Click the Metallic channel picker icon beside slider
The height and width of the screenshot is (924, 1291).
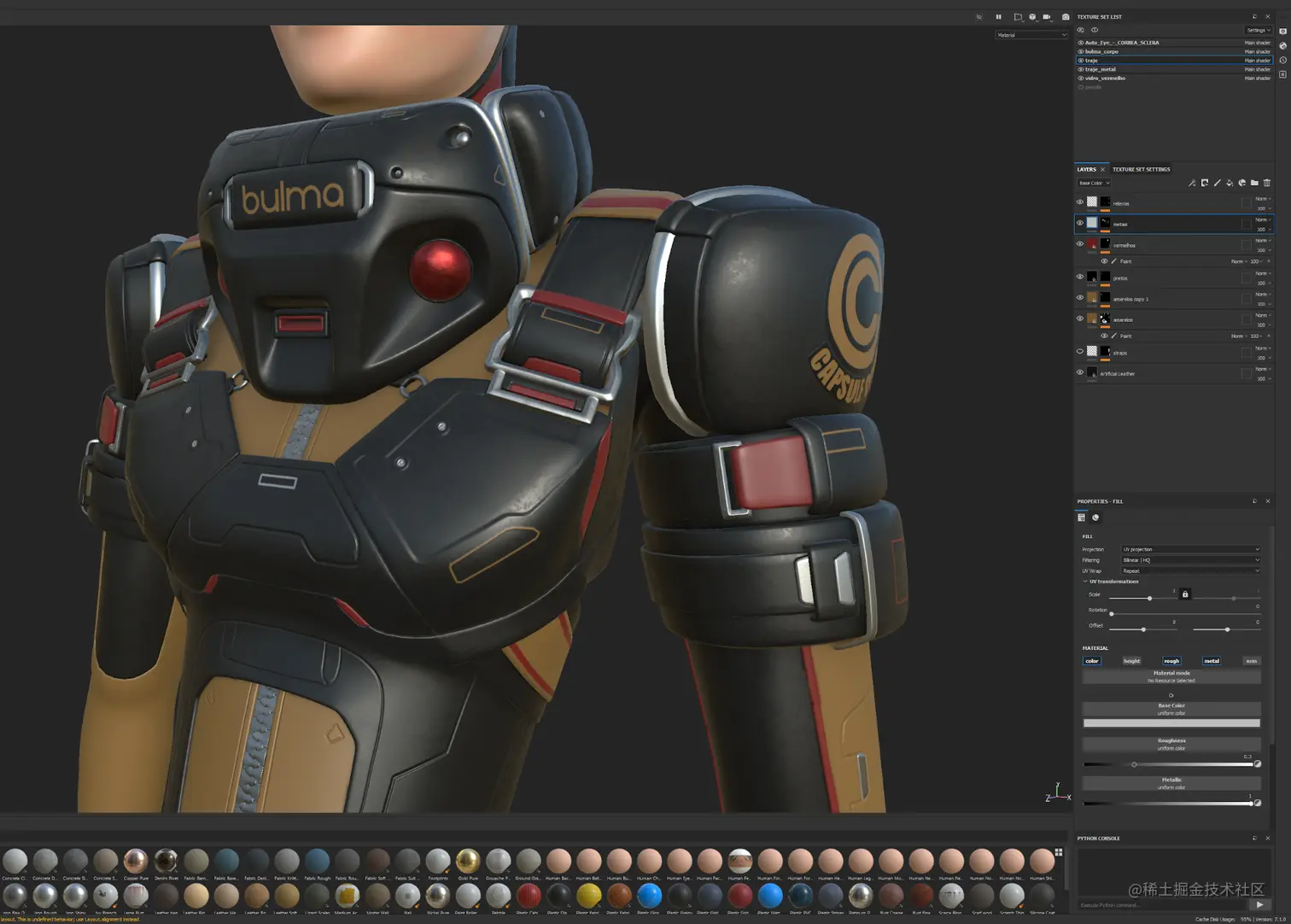[1258, 803]
